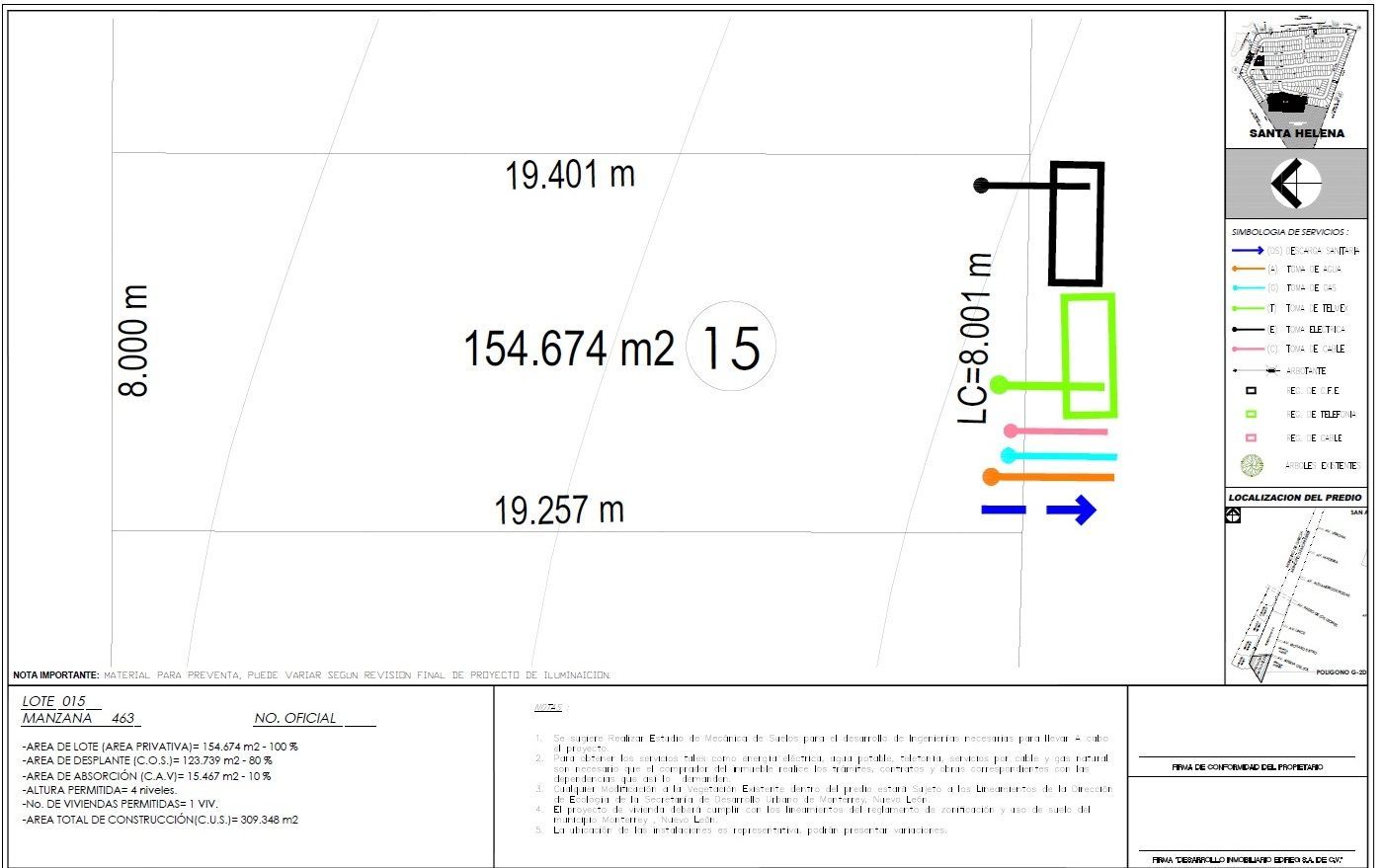Select the "AREA DE LOTE (AREA PRIVATIVA)" line
Image resolution: width=1381 pixels, height=868 pixels.
(160, 747)
